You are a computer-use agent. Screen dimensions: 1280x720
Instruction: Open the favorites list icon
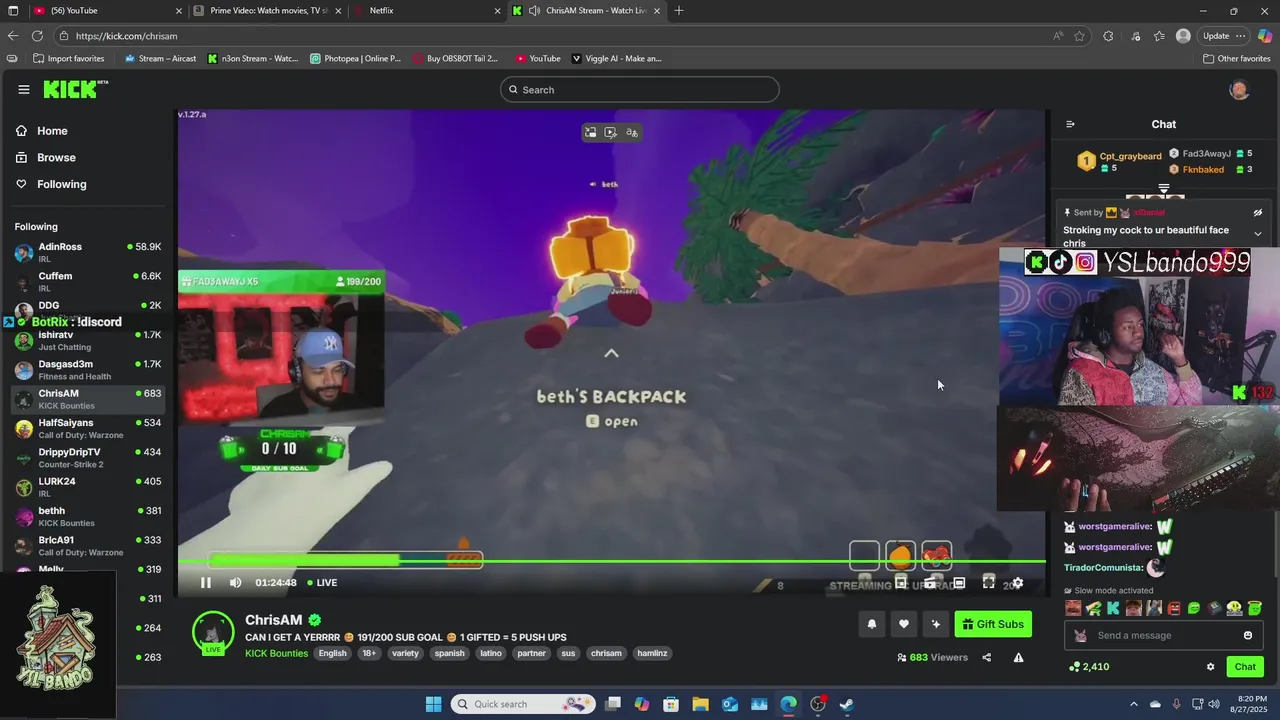(1160, 36)
